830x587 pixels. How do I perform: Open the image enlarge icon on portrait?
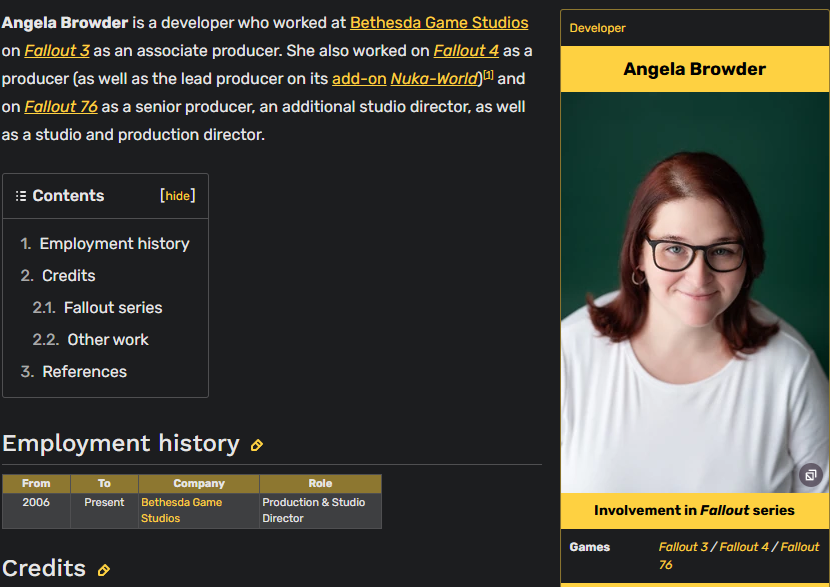pyautogui.click(x=810, y=475)
